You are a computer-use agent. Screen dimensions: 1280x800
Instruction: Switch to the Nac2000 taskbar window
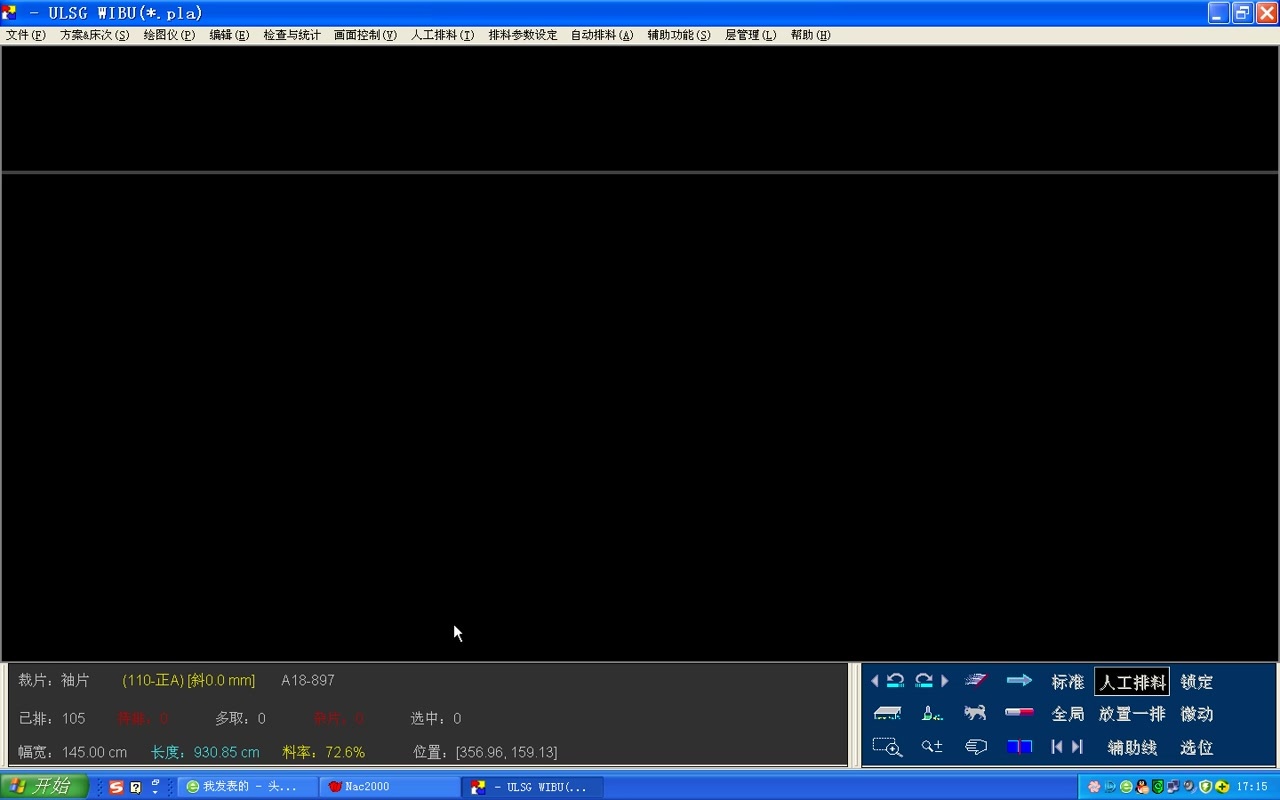click(389, 787)
